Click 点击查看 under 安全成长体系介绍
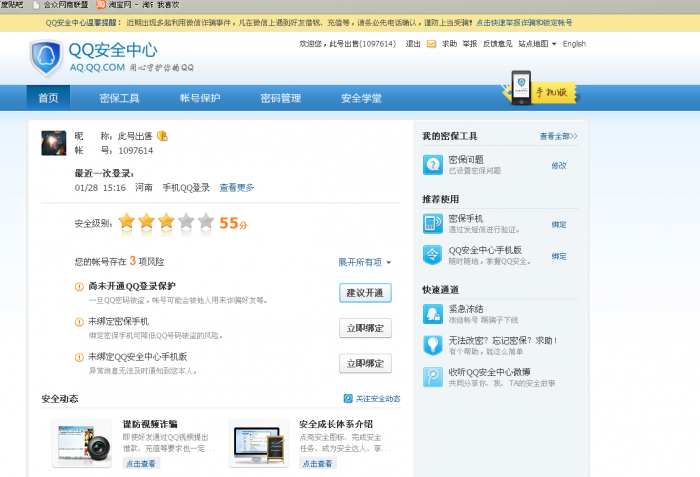Image resolution: width=700 pixels, height=477 pixels. [x=318, y=464]
